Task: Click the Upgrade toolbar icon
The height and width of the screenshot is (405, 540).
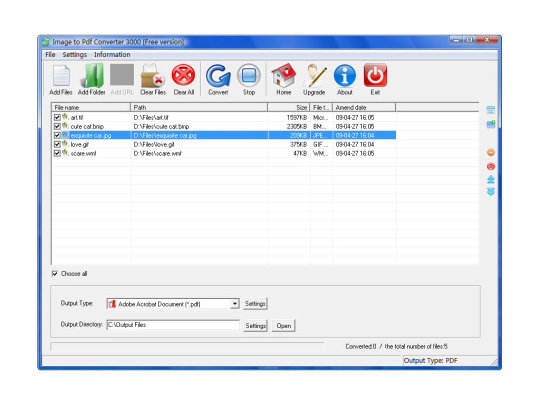Action: point(314,75)
